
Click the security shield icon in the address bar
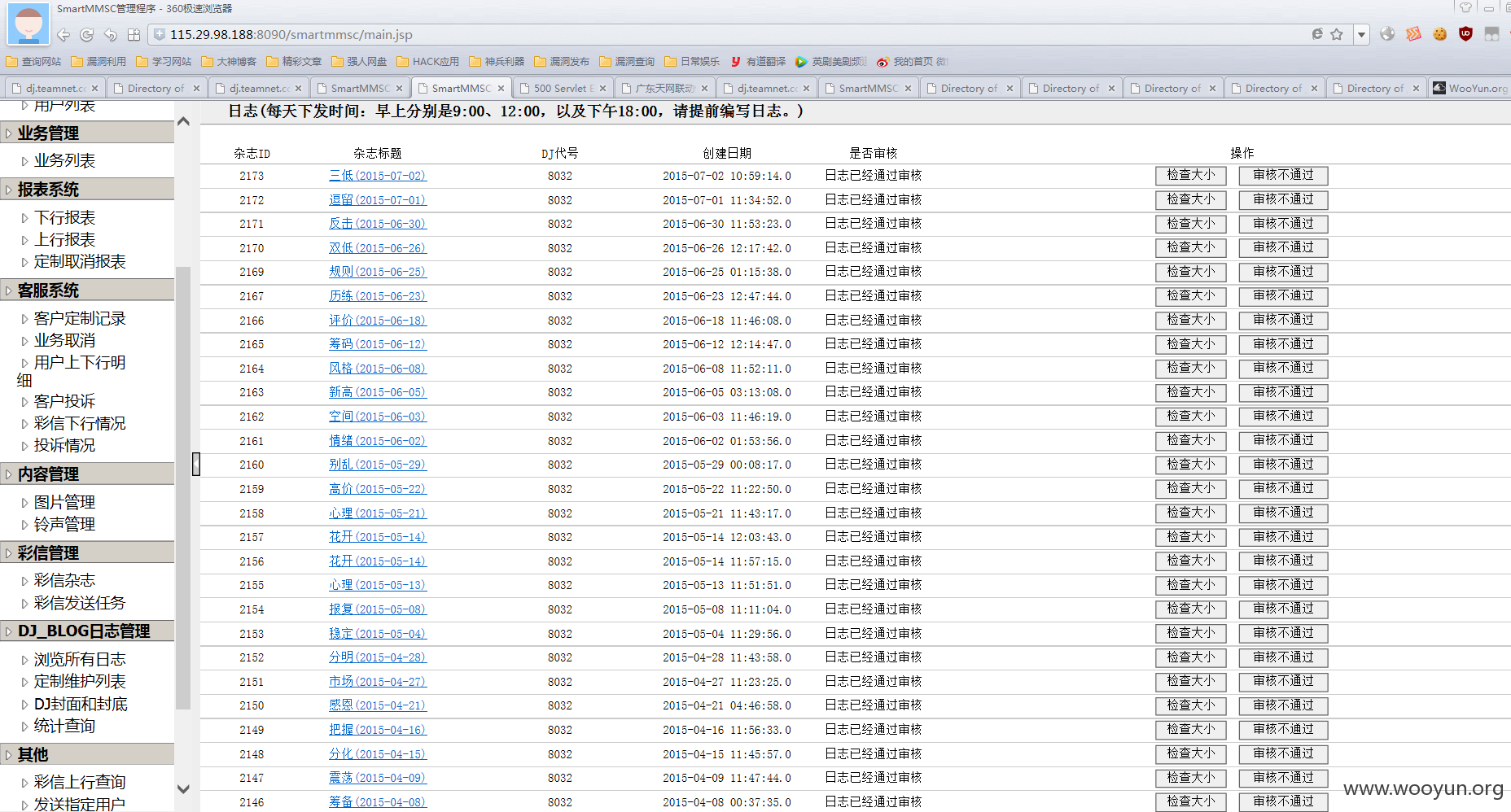(x=160, y=34)
